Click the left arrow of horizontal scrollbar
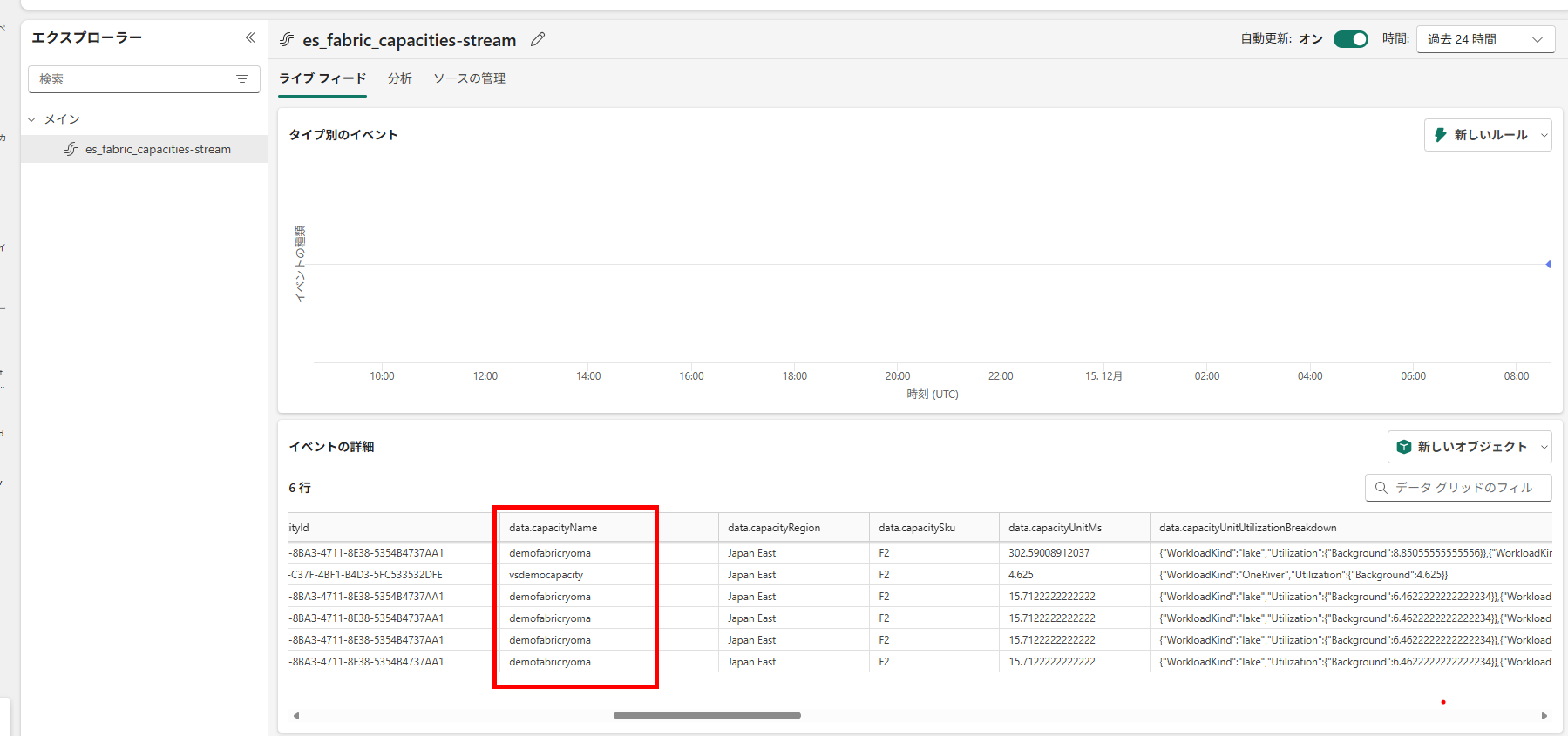The width and height of the screenshot is (1568, 736). [296, 716]
